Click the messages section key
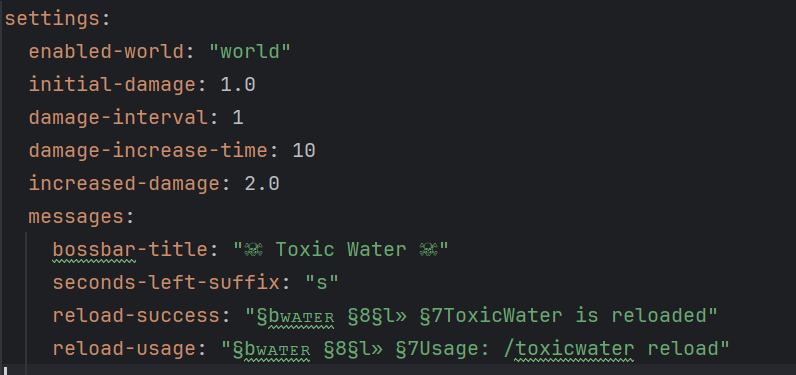The width and height of the screenshot is (796, 375). click(x=76, y=217)
